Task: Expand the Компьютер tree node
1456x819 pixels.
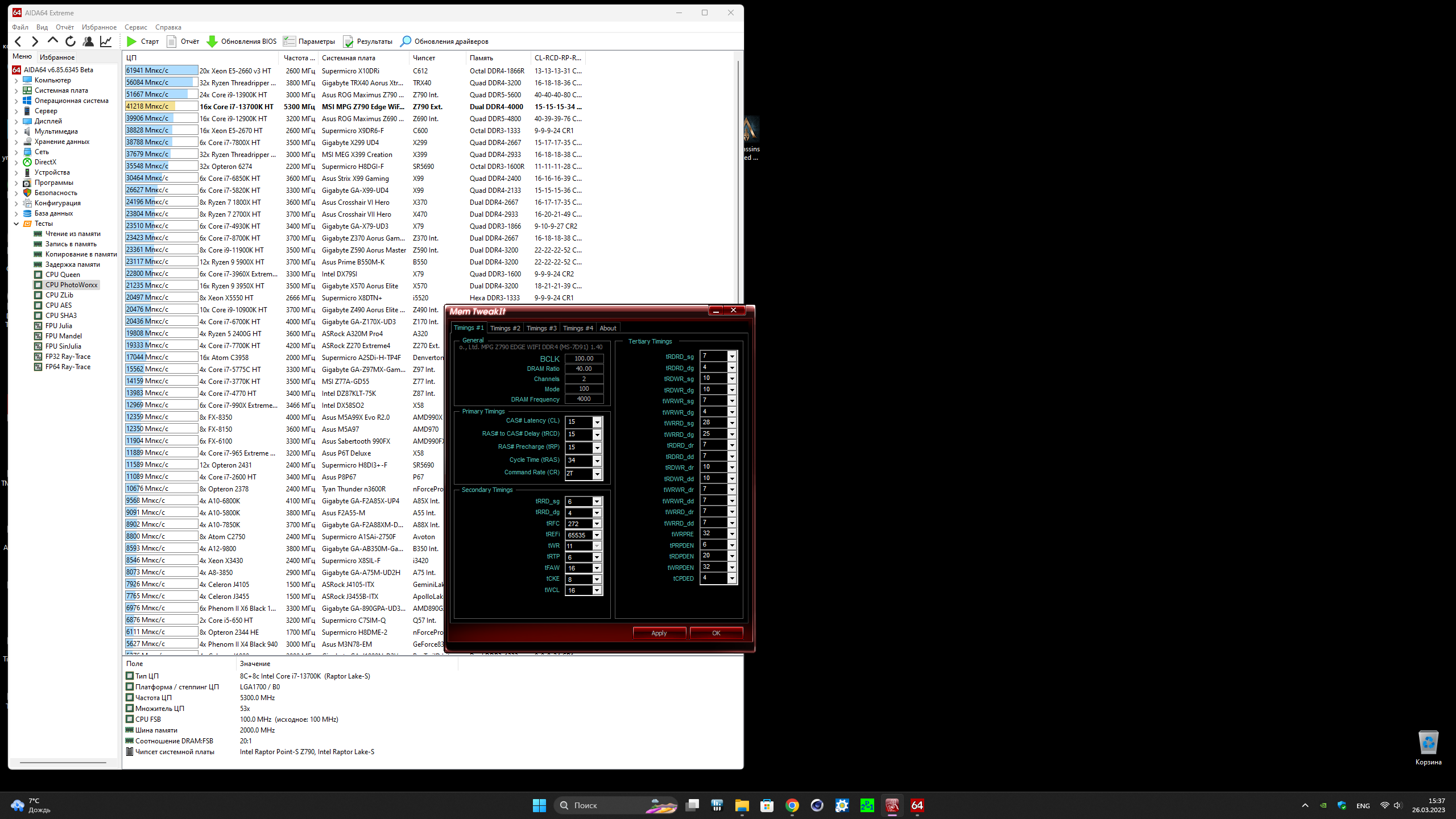Action: [x=16, y=80]
